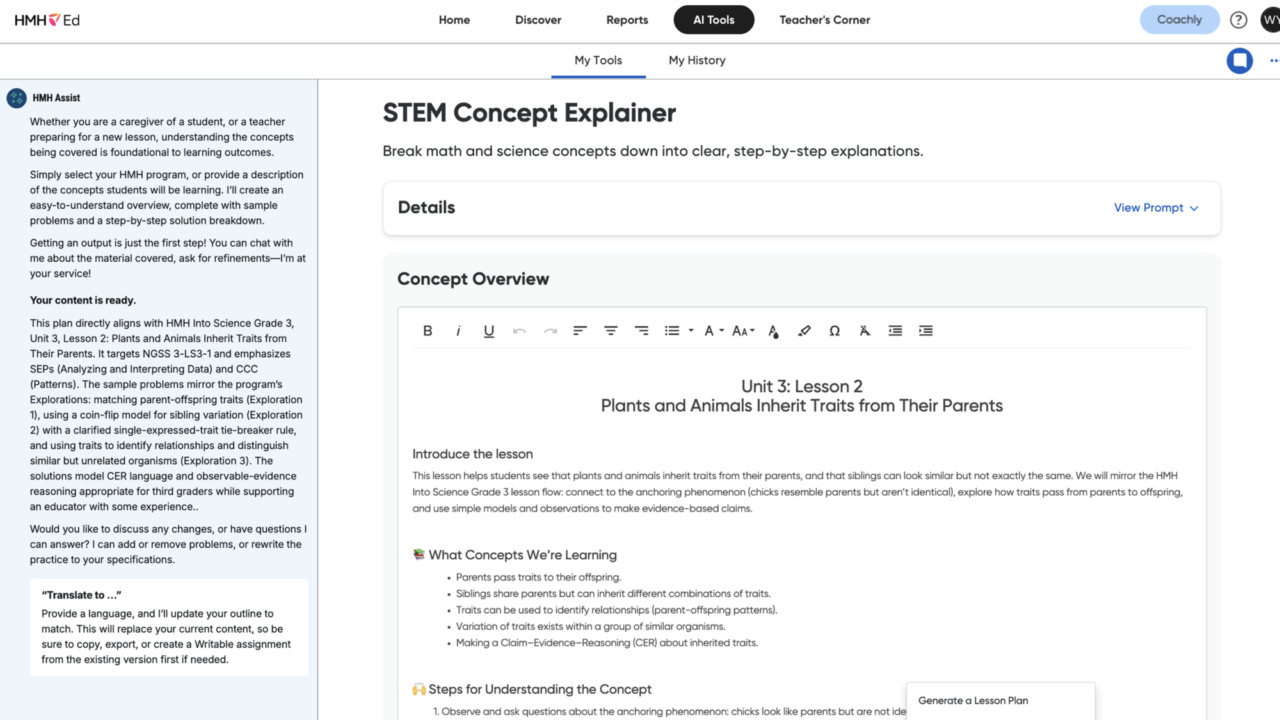The height and width of the screenshot is (720, 1280).
Task: Undo the last edit
Action: 519,330
